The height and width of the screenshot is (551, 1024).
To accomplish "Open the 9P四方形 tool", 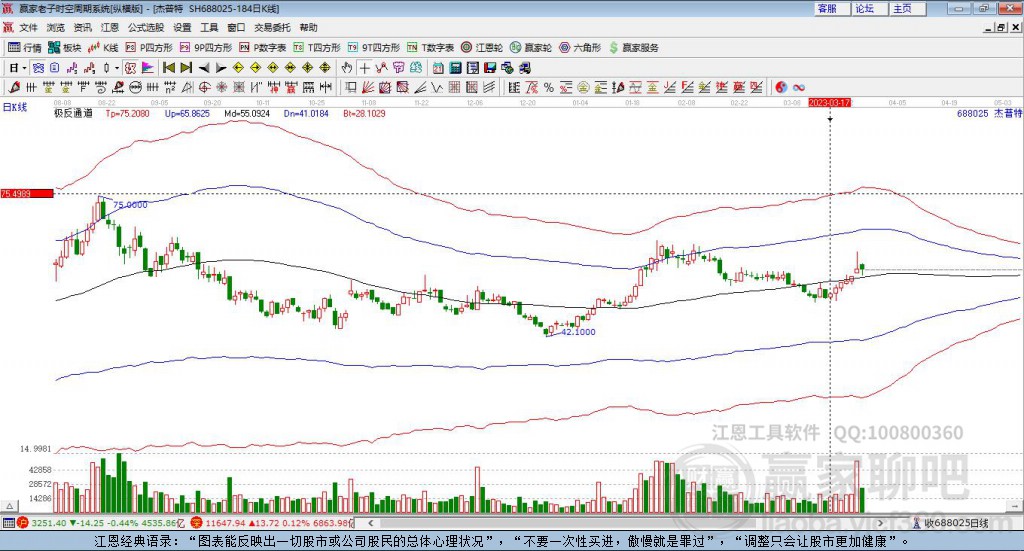I will 206,48.
